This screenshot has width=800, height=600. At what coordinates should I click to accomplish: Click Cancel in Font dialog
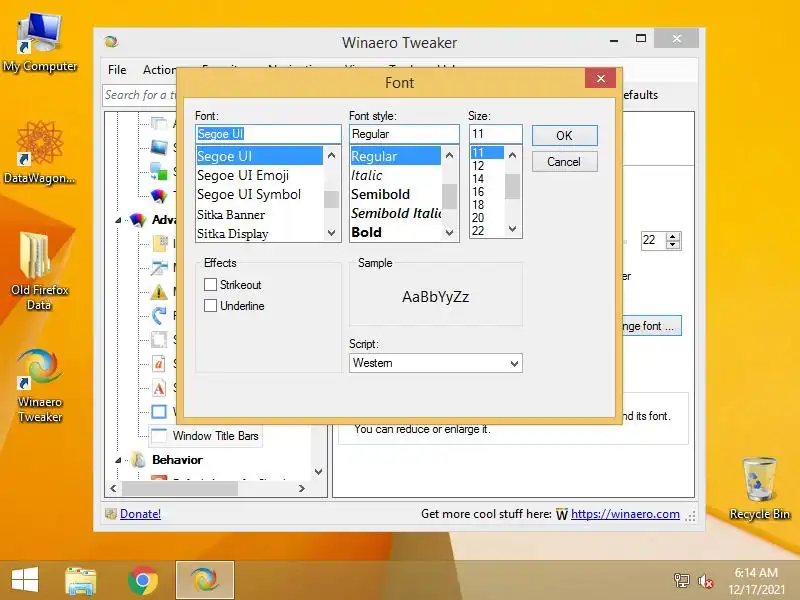tap(564, 162)
